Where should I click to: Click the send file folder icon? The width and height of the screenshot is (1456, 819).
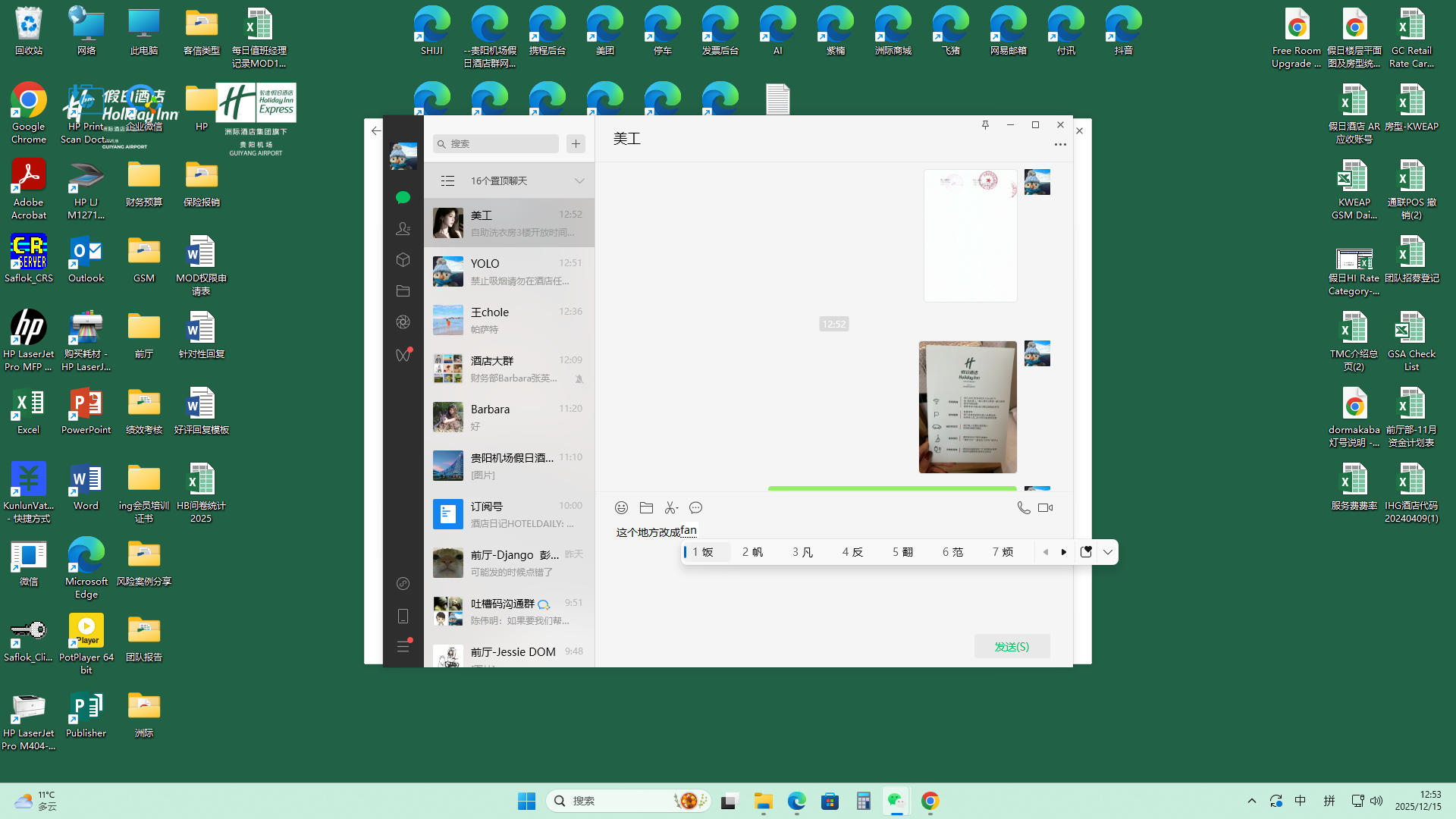point(646,507)
